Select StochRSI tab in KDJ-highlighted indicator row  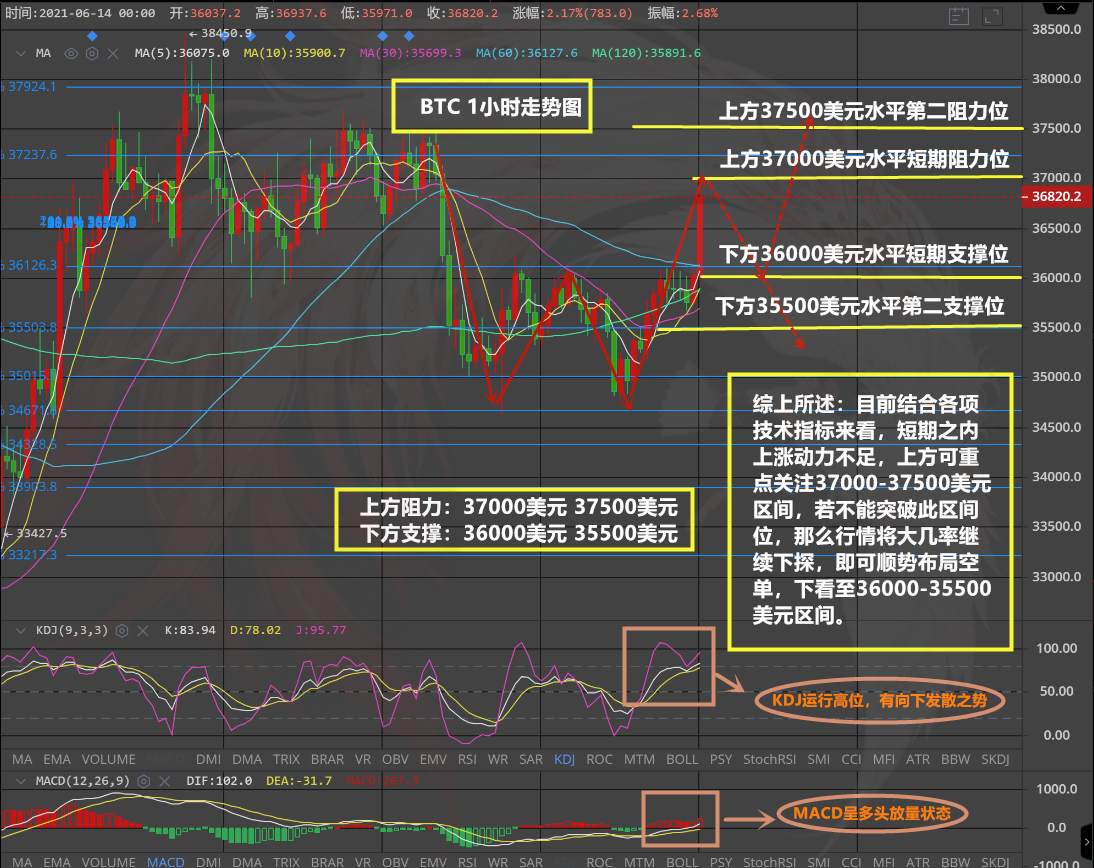770,759
